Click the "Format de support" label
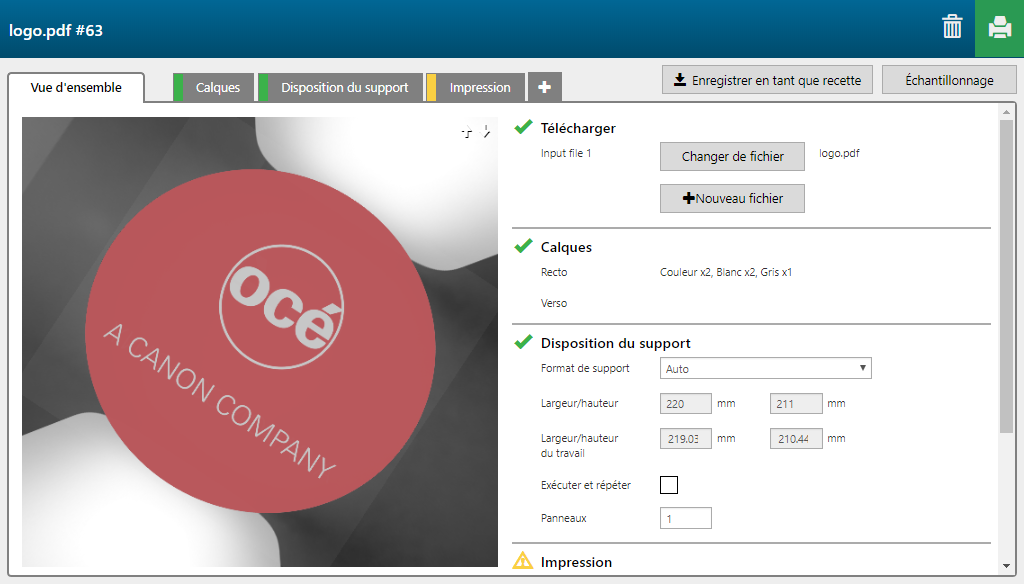1024x584 pixels. pos(585,368)
